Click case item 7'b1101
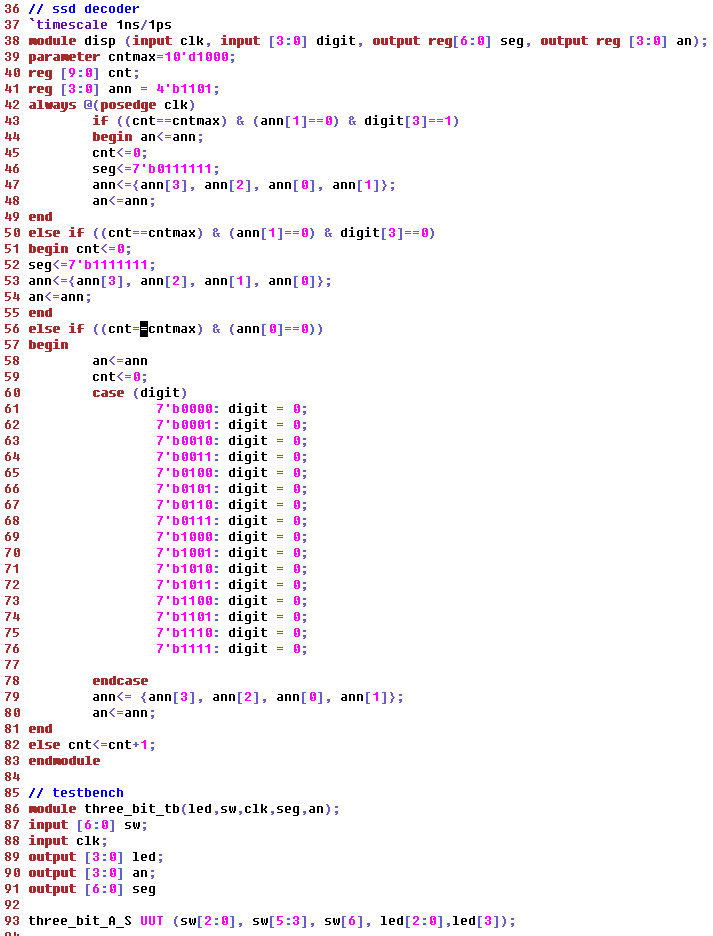 231,617
